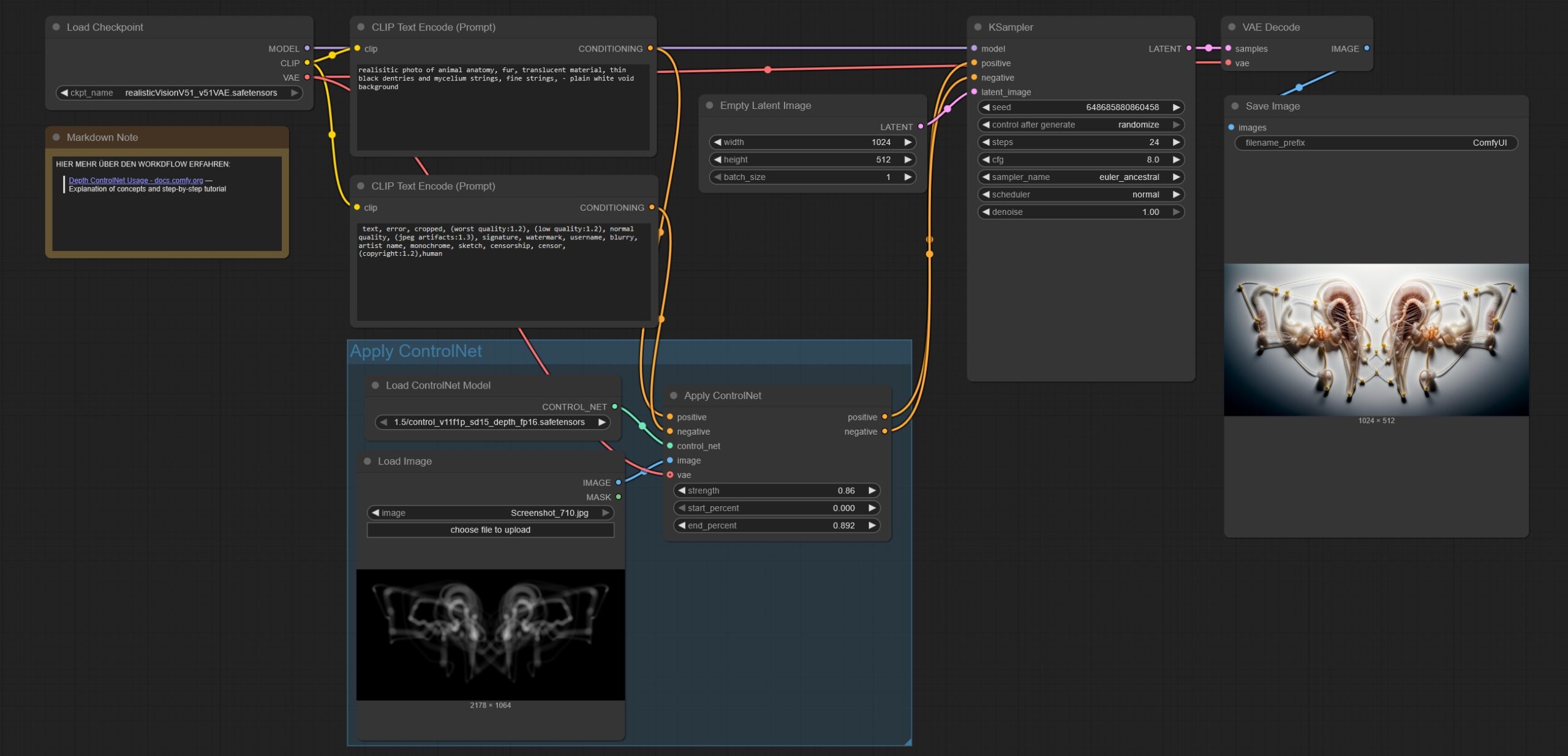Click the right arrow on steps value

(x=1176, y=142)
